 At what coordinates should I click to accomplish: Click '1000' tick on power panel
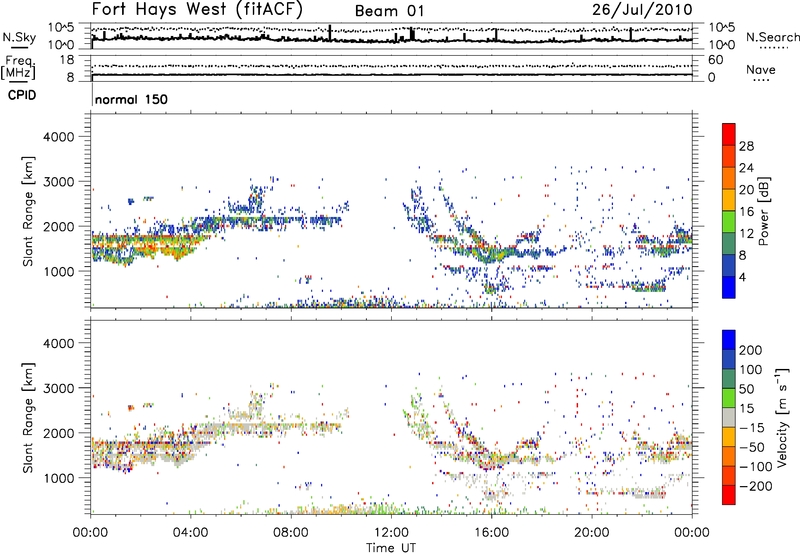tap(59, 271)
